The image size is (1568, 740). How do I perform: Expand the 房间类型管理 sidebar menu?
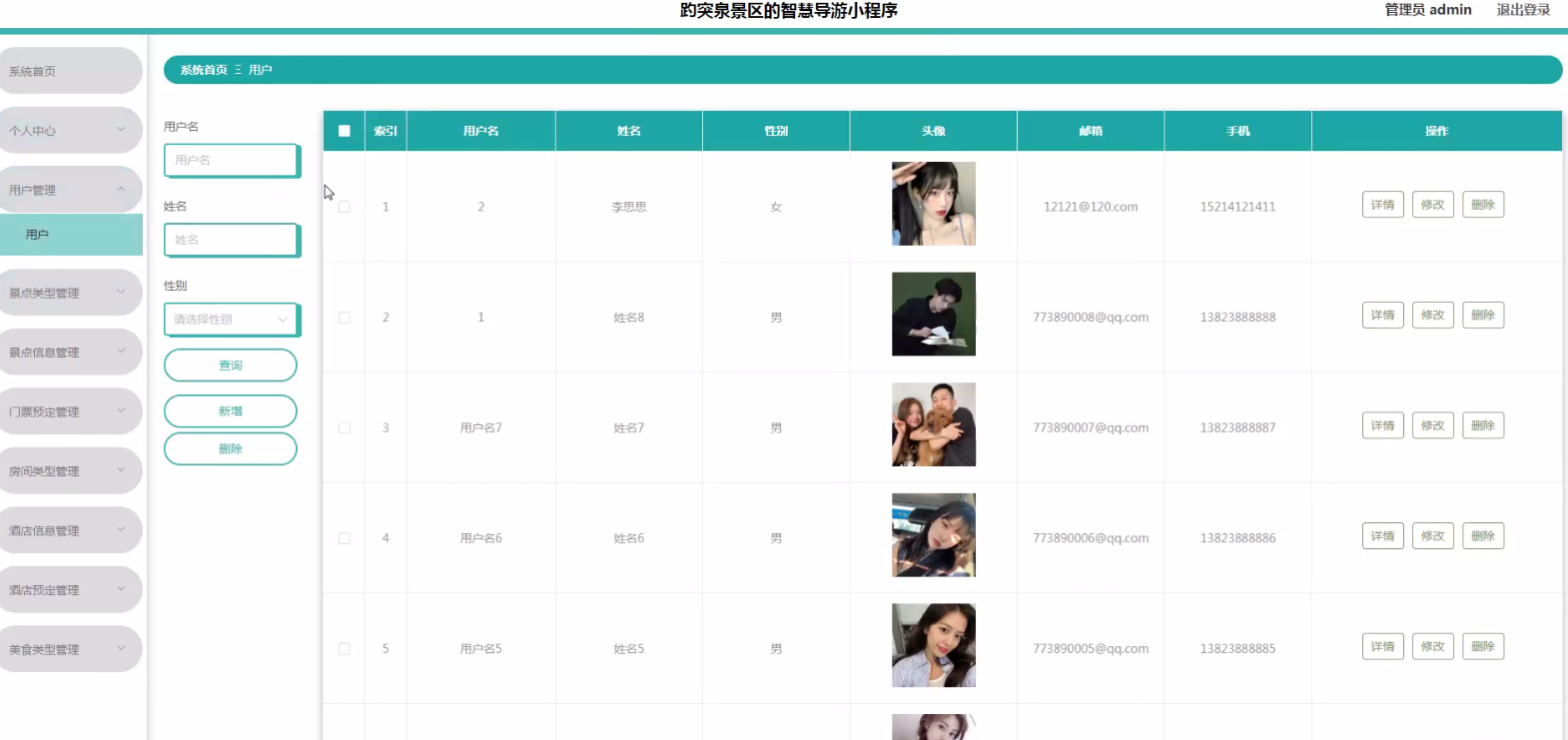(x=70, y=470)
